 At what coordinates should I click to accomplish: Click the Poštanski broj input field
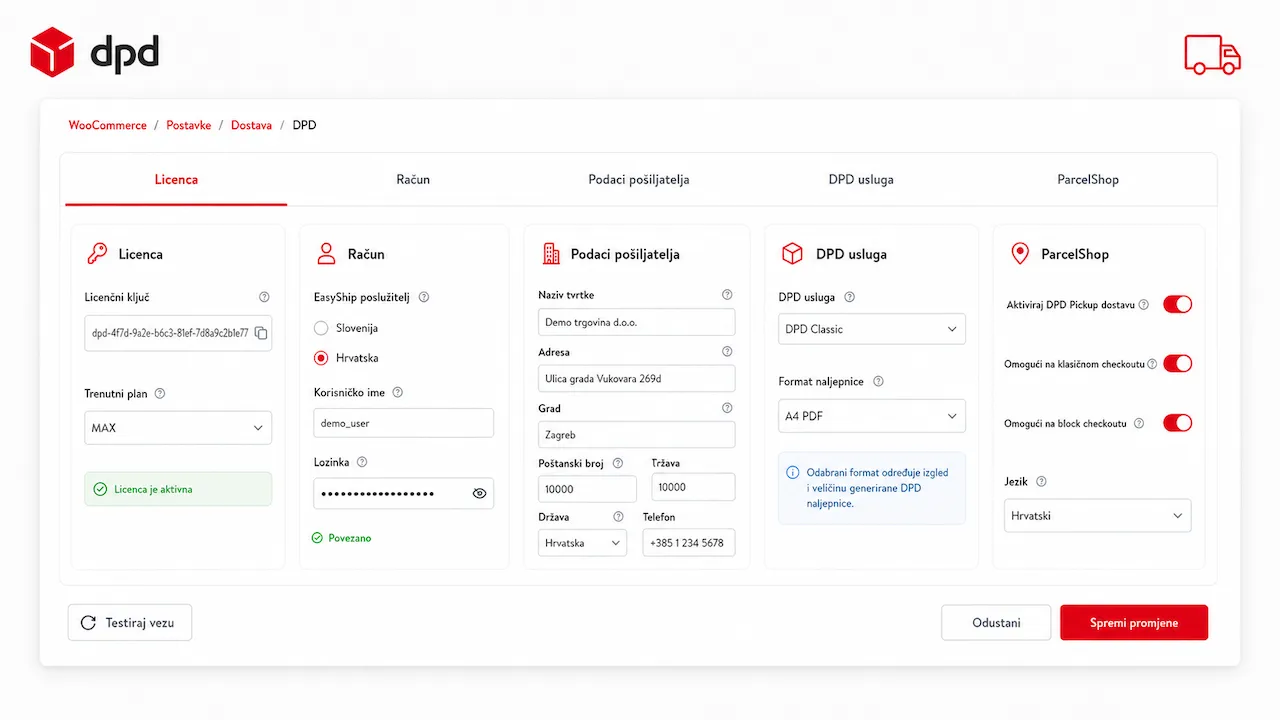click(587, 489)
